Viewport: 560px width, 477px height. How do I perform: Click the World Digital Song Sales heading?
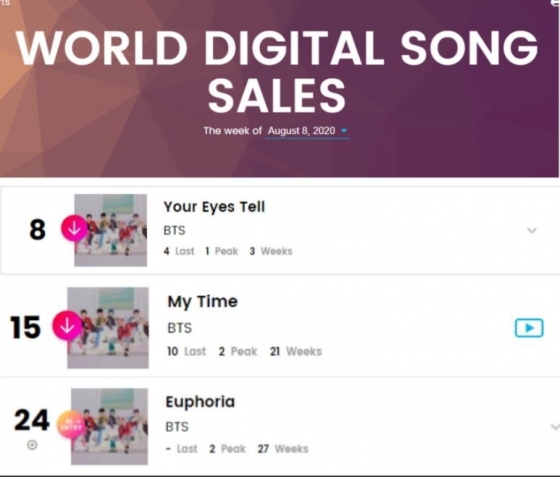pyautogui.click(x=277, y=71)
